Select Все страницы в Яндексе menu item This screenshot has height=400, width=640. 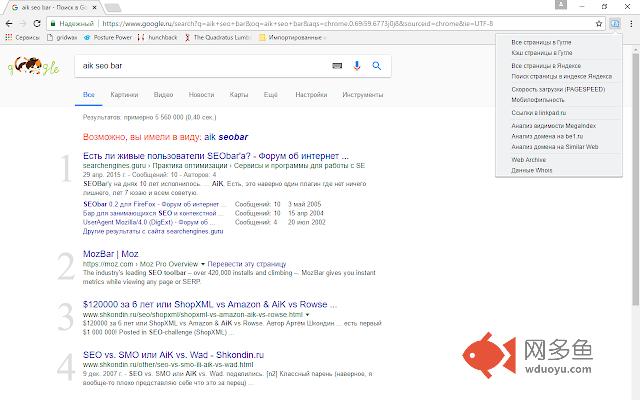(x=546, y=66)
